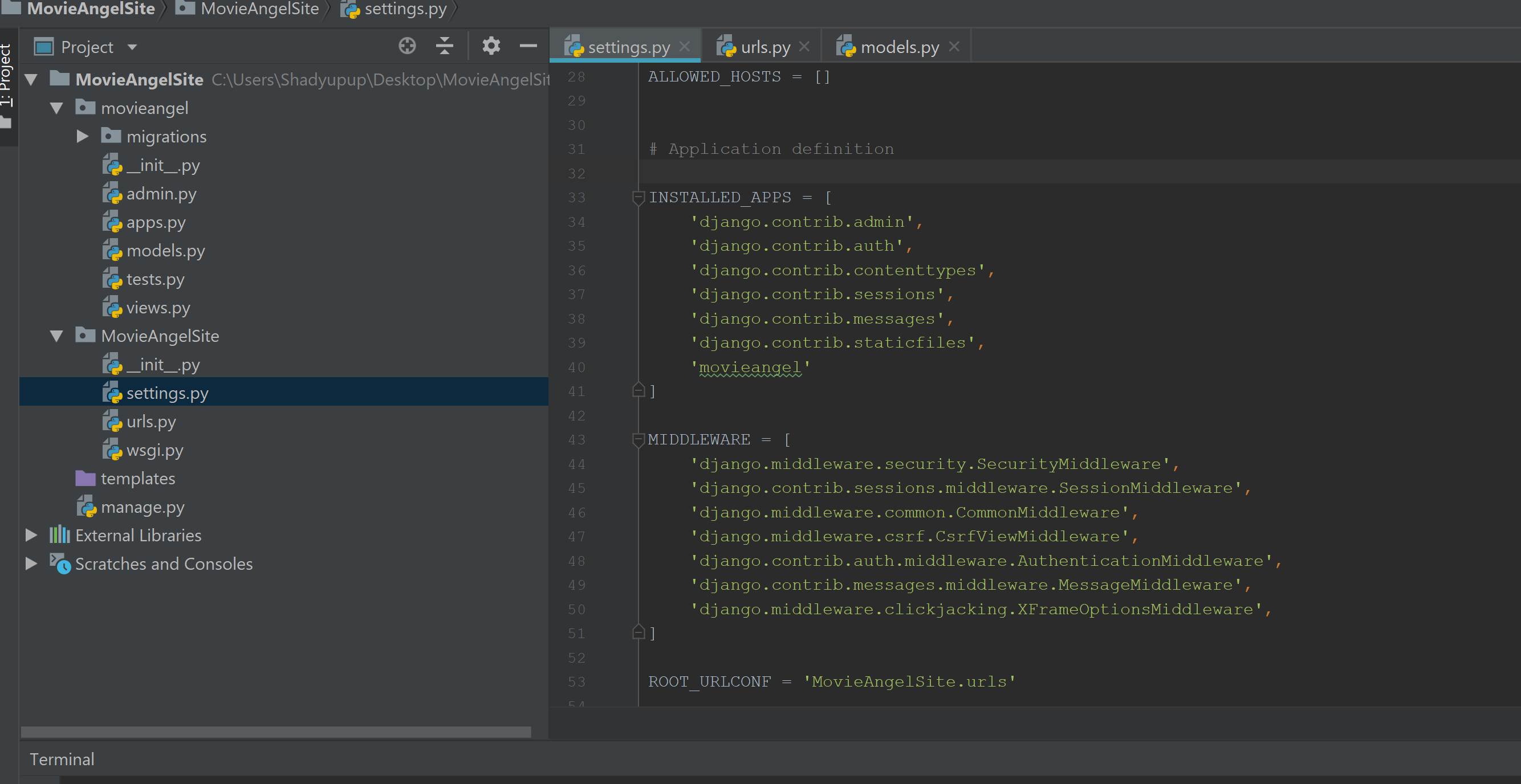The width and height of the screenshot is (1521, 784).
Task: Click the Project panel horizontal scrollbar
Action: (276, 732)
